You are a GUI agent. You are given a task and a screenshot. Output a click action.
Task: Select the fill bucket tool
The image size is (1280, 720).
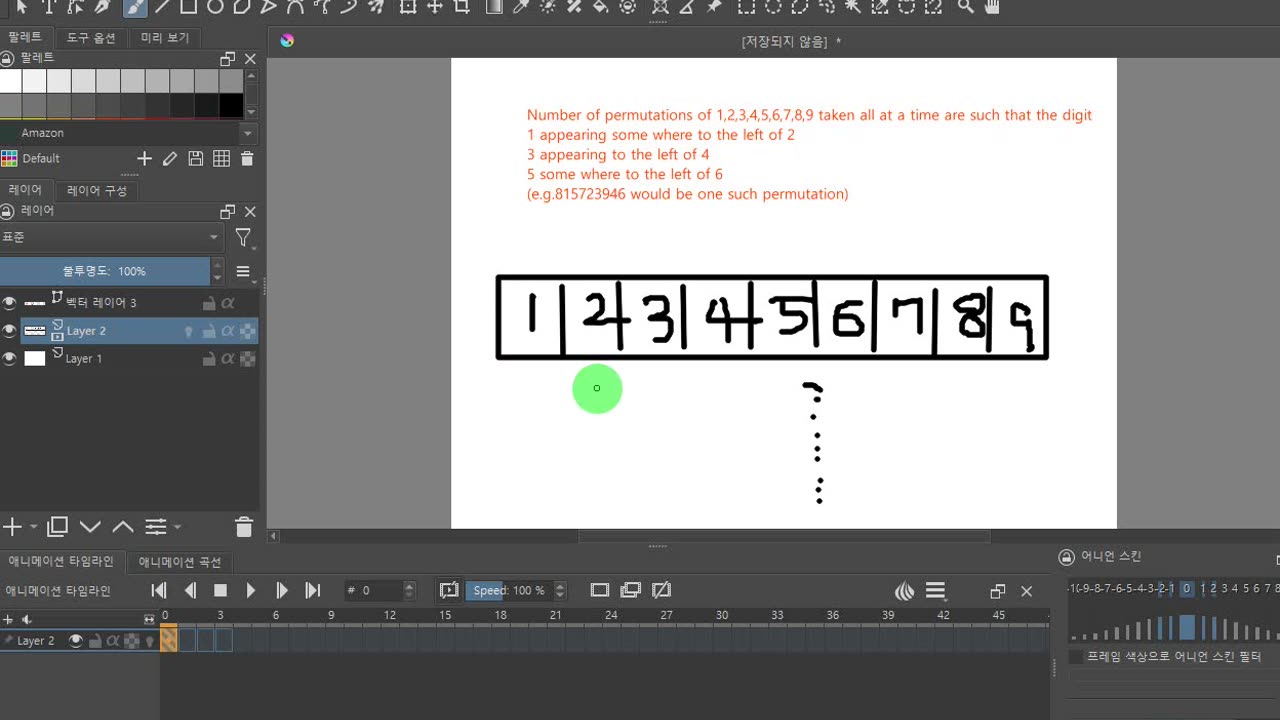point(600,7)
